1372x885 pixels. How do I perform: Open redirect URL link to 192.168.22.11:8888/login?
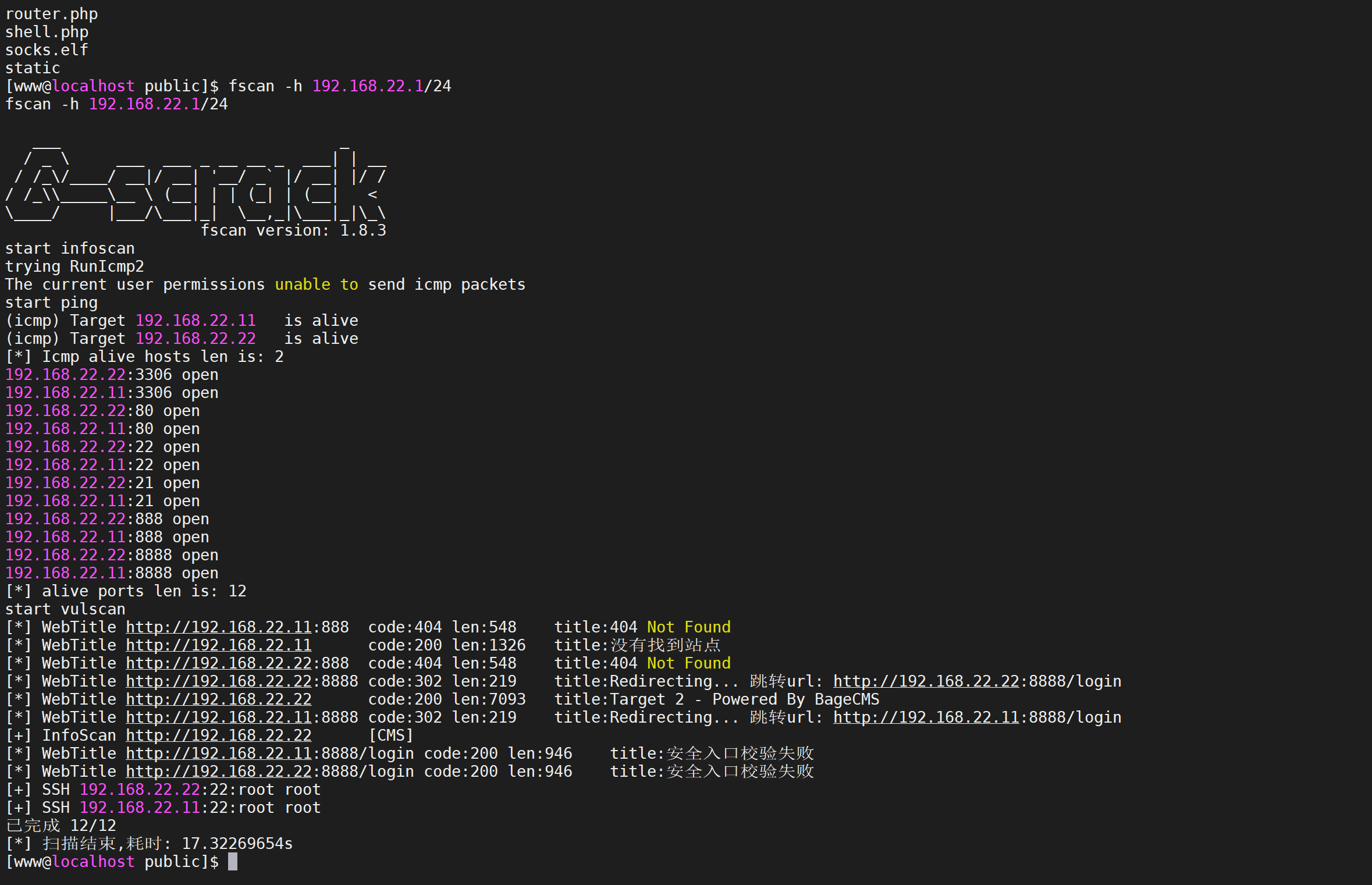(925, 717)
